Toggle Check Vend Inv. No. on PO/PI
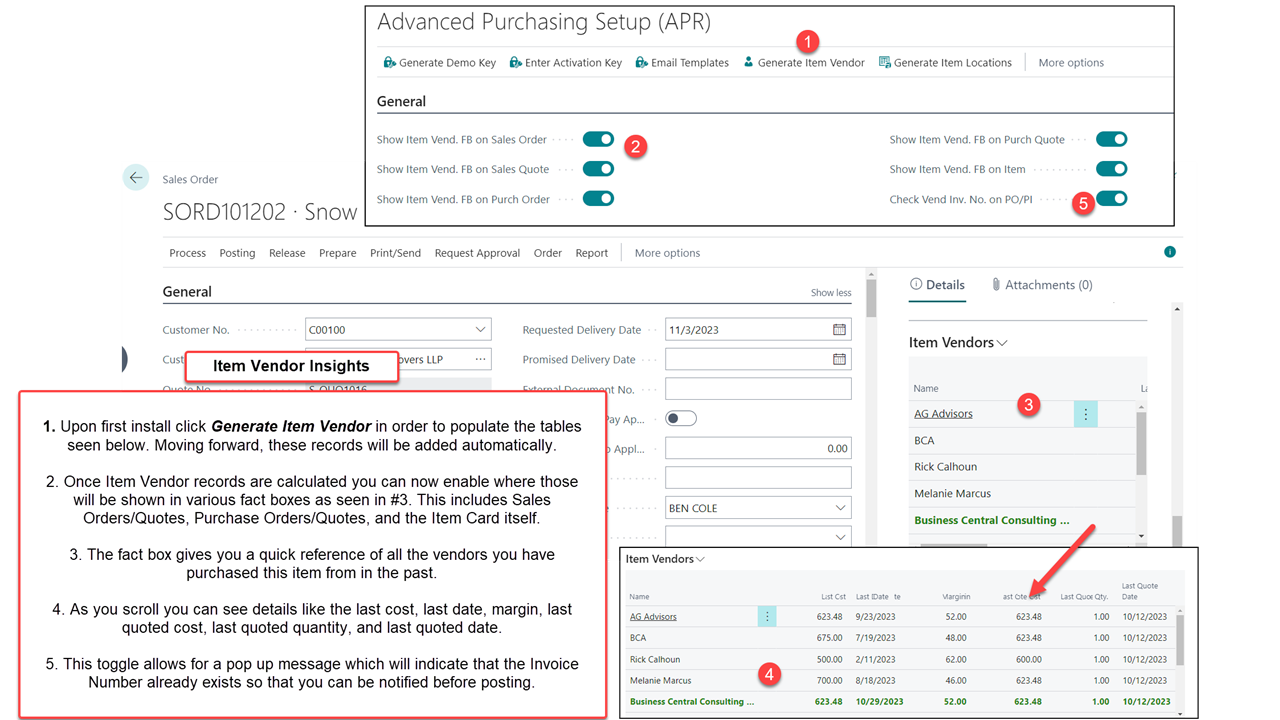This screenshot has height=720, width=1280. coord(1111,199)
